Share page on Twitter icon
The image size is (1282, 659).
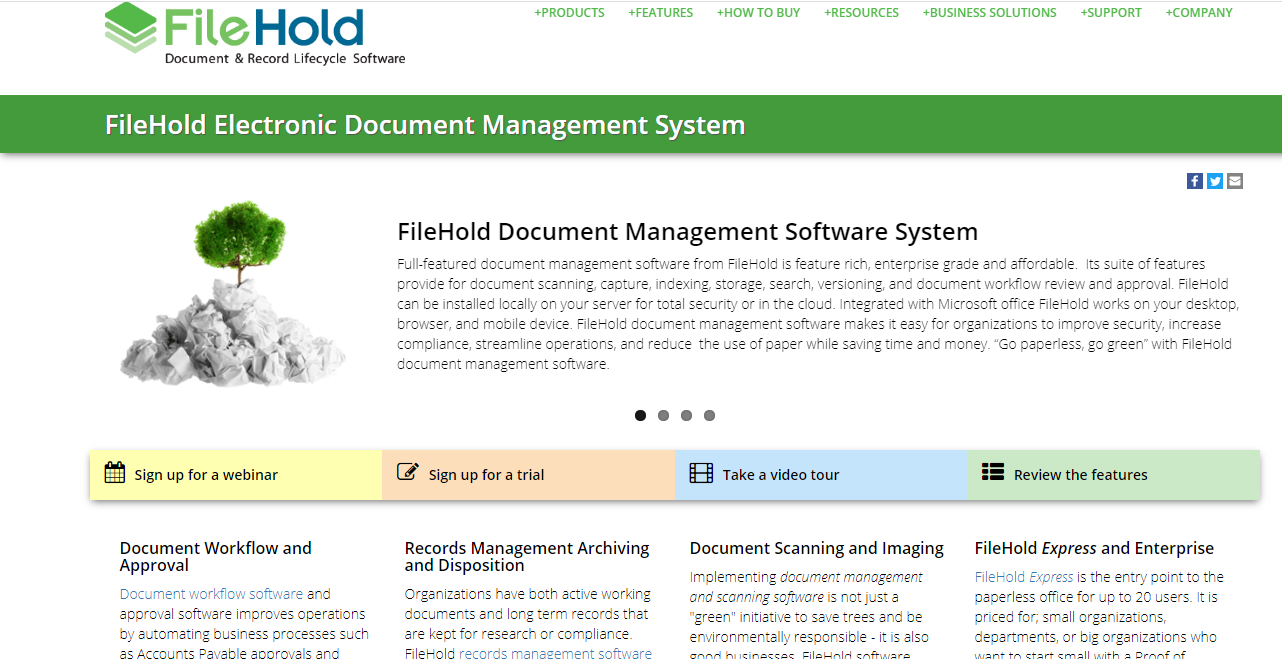[1215, 181]
